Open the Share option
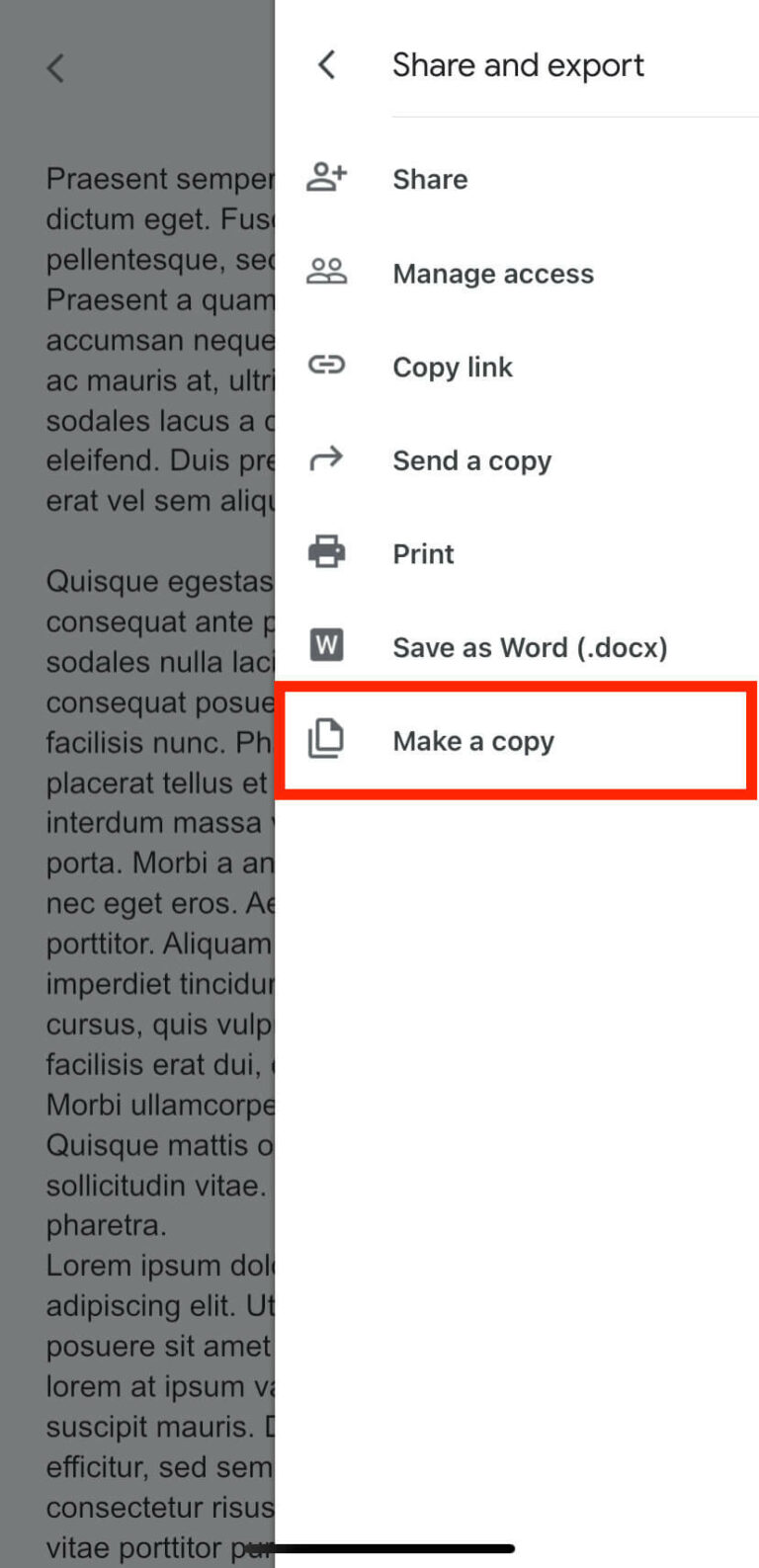The image size is (759, 1568). pos(517,179)
